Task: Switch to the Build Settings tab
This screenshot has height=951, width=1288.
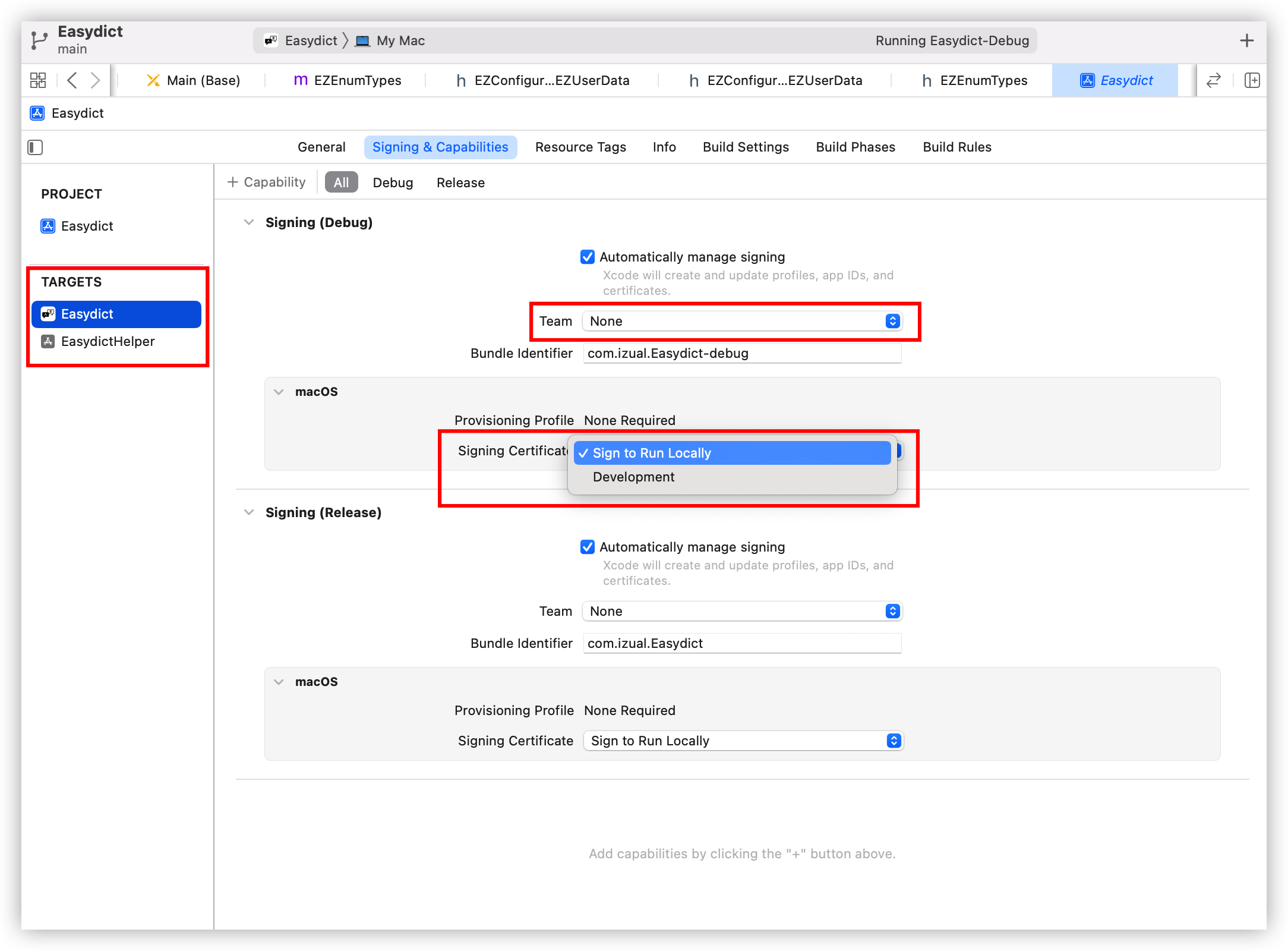Action: (746, 147)
